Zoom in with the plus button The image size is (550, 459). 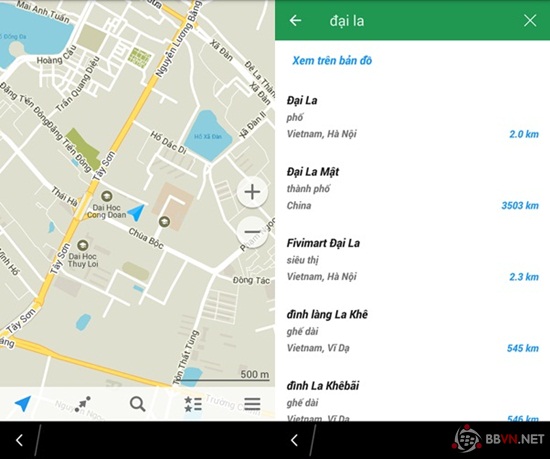point(252,192)
